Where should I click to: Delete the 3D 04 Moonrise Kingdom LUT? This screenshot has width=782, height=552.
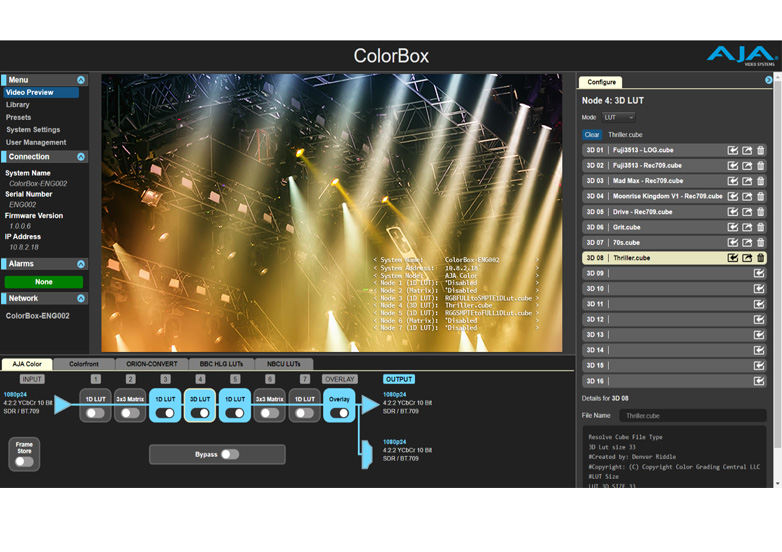pyautogui.click(x=761, y=196)
